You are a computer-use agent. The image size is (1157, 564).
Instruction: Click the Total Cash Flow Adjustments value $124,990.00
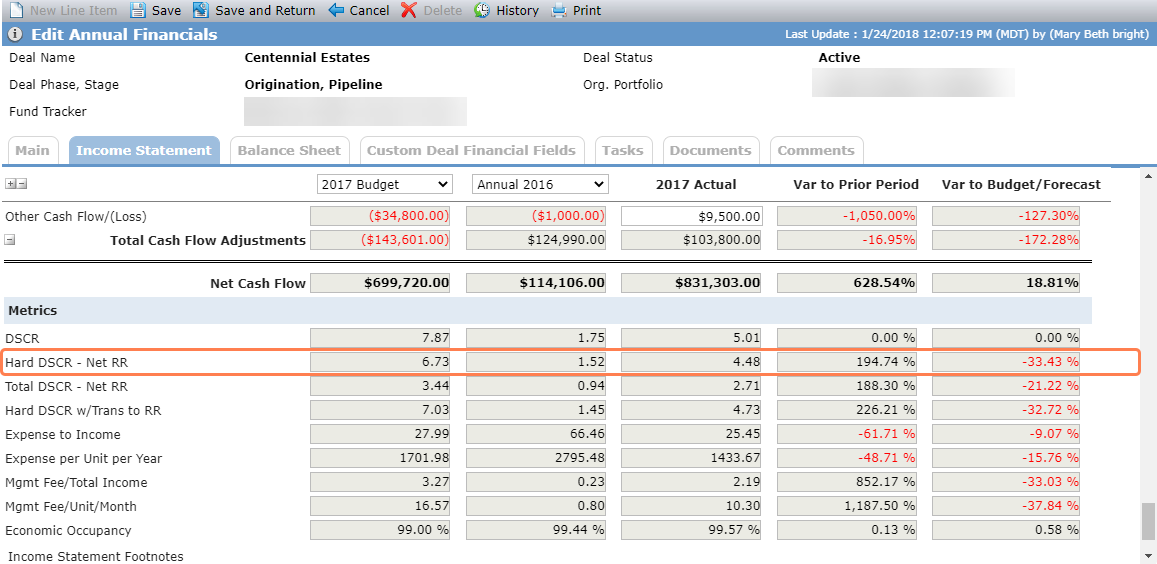(536, 240)
